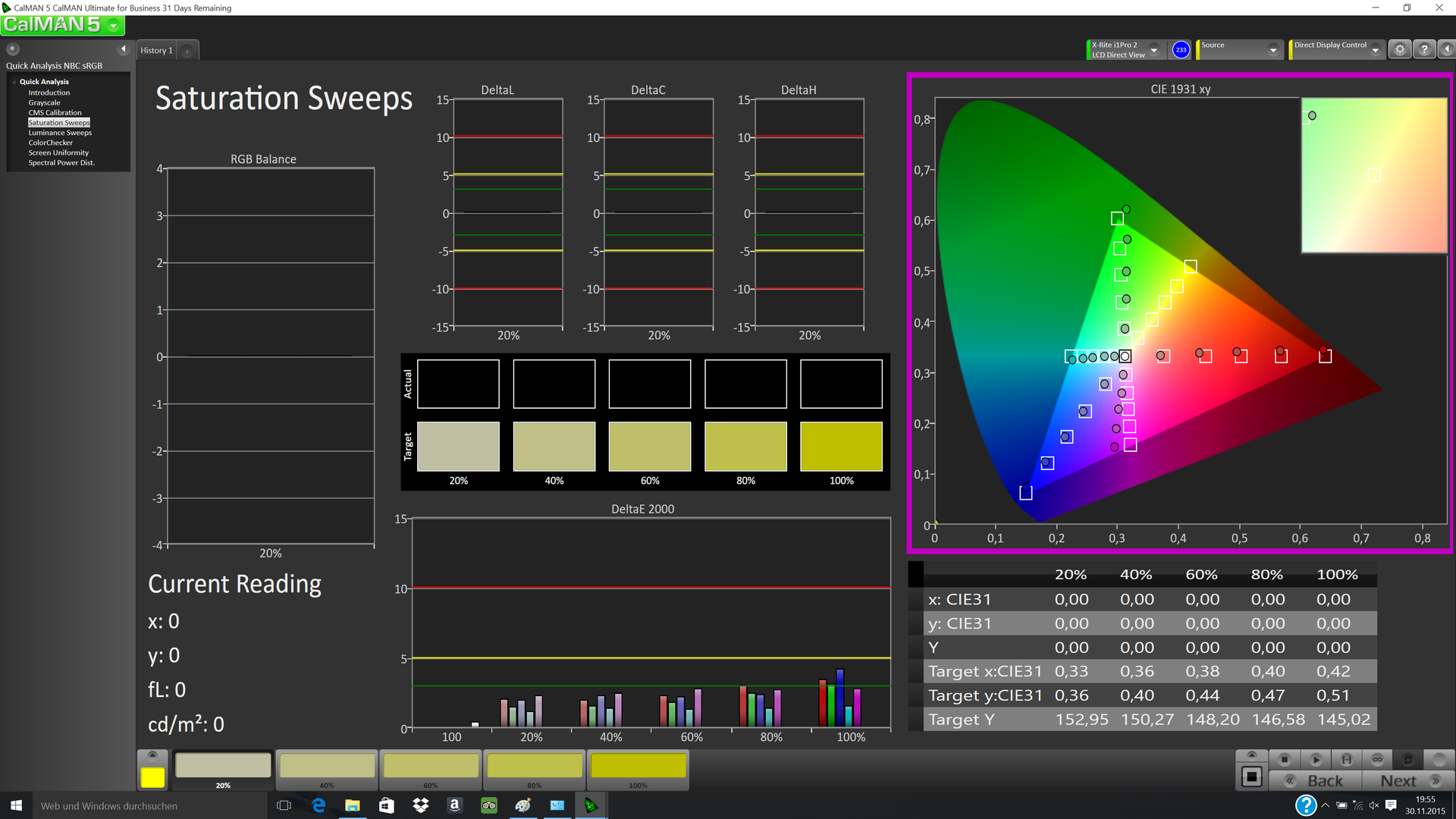The width and height of the screenshot is (1456, 819).
Task: Select ColorChecker in the workflow list
Action: pyautogui.click(x=51, y=143)
